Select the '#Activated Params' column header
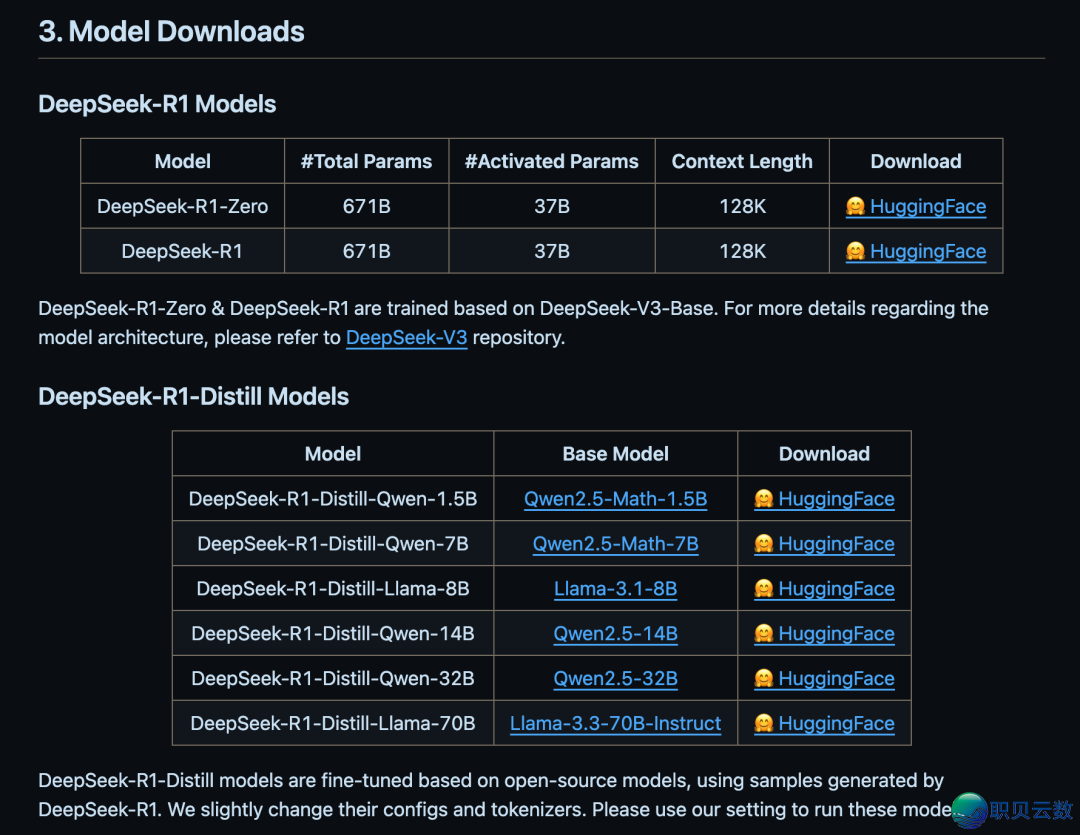Image resolution: width=1080 pixels, height=835 pixels. coord(552,161)
